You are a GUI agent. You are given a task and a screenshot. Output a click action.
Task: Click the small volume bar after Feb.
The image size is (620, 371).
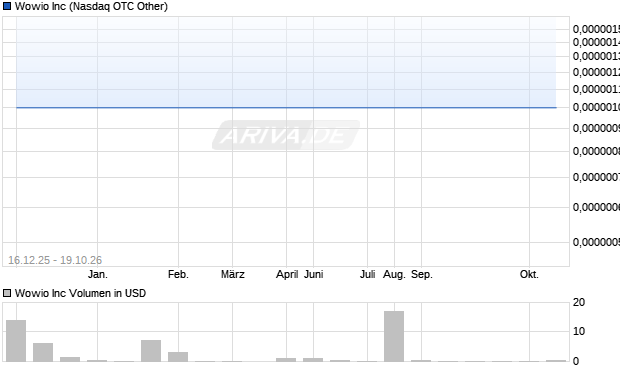point(178,357)
